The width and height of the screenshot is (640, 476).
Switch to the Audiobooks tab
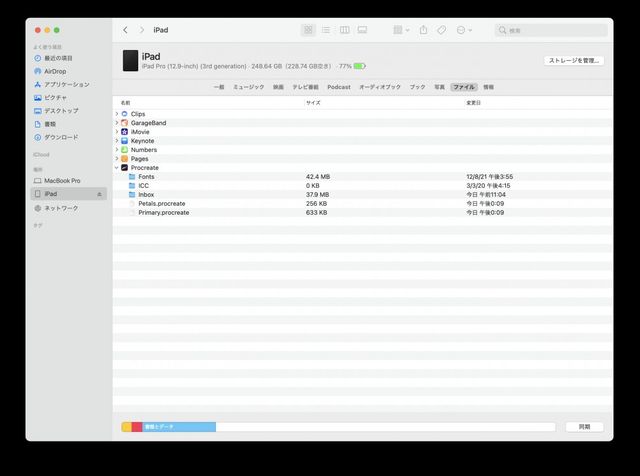pyautogui.click(x=380, y=87)
